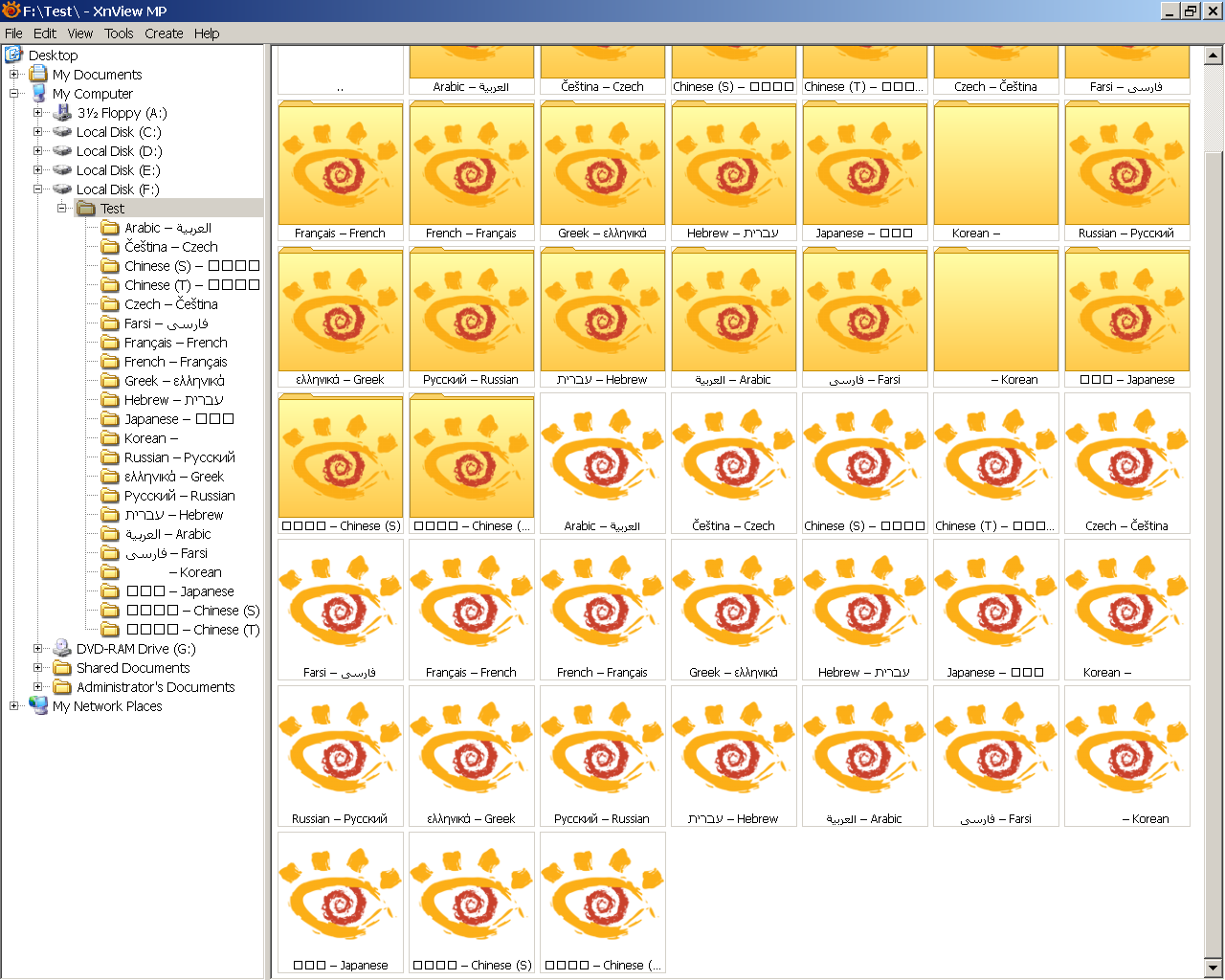Select "Farsi – فارسی" in the folder tree
The width and height of the screenshot is (1225, 980).
click(167, 323)
